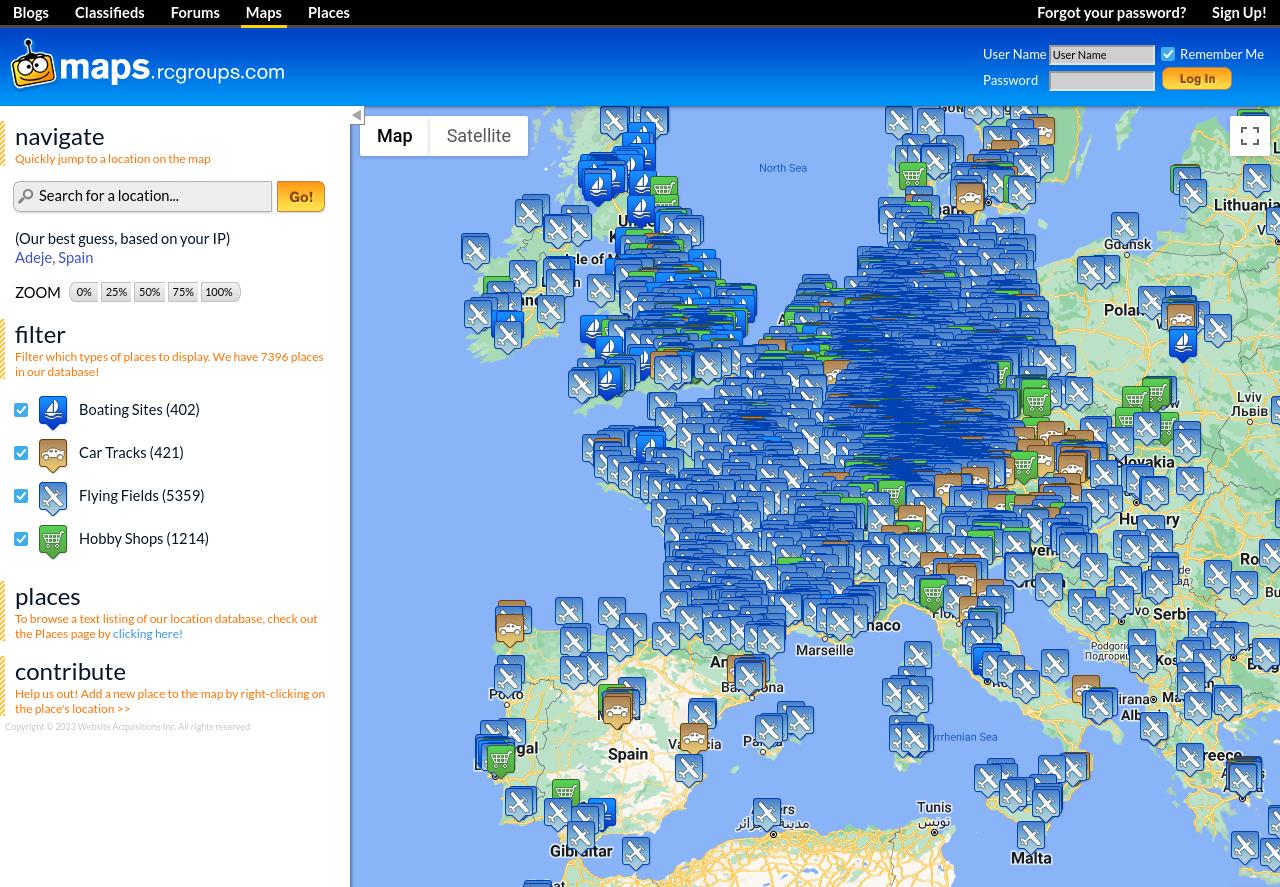
Task: Set map zoom to 50%
Action: click(149, 292)
